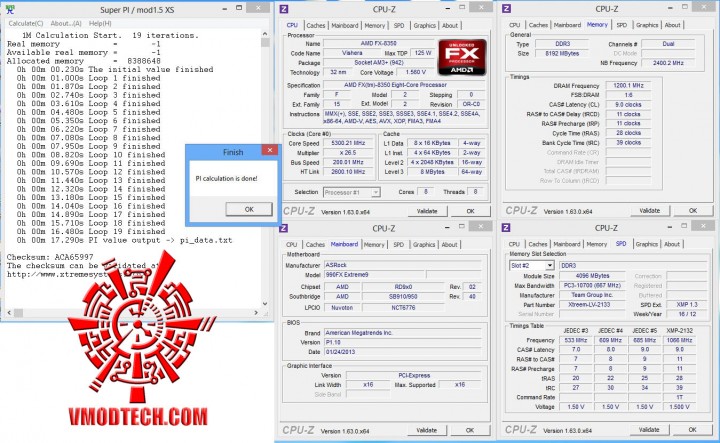Click the Part Number Xtreem-LV-2133
The image size is (720, 443).
click(x=592, y=305)
